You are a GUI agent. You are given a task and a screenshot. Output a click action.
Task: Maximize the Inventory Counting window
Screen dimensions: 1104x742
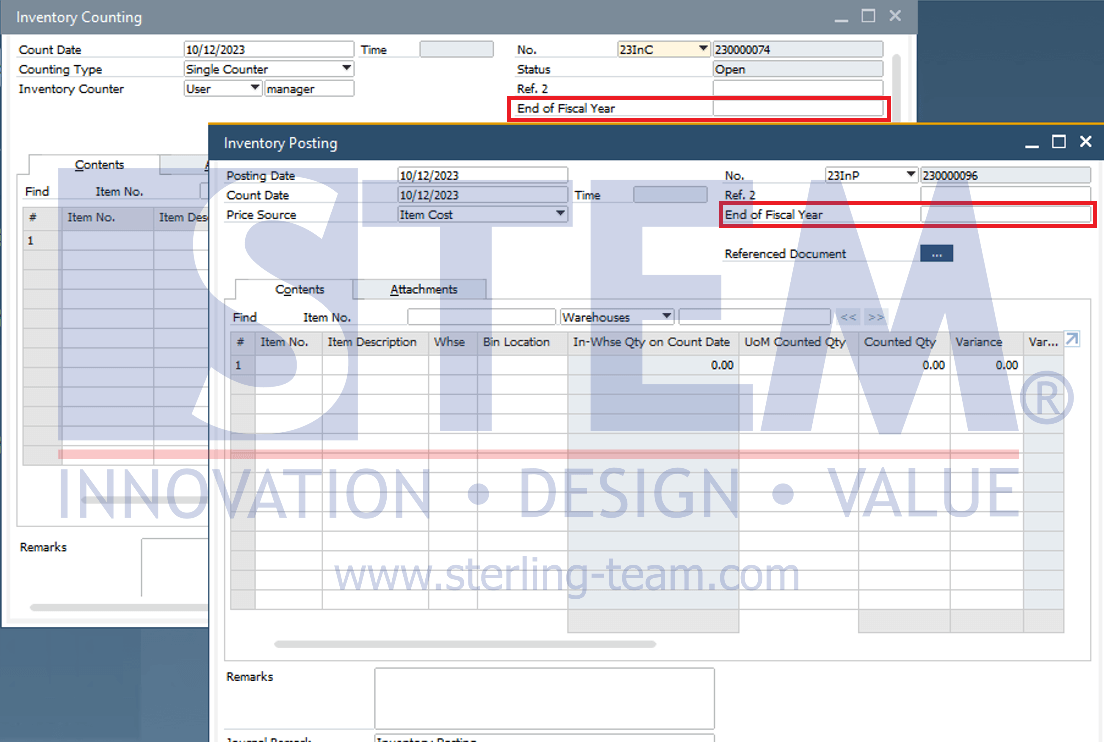pos(868,15)
